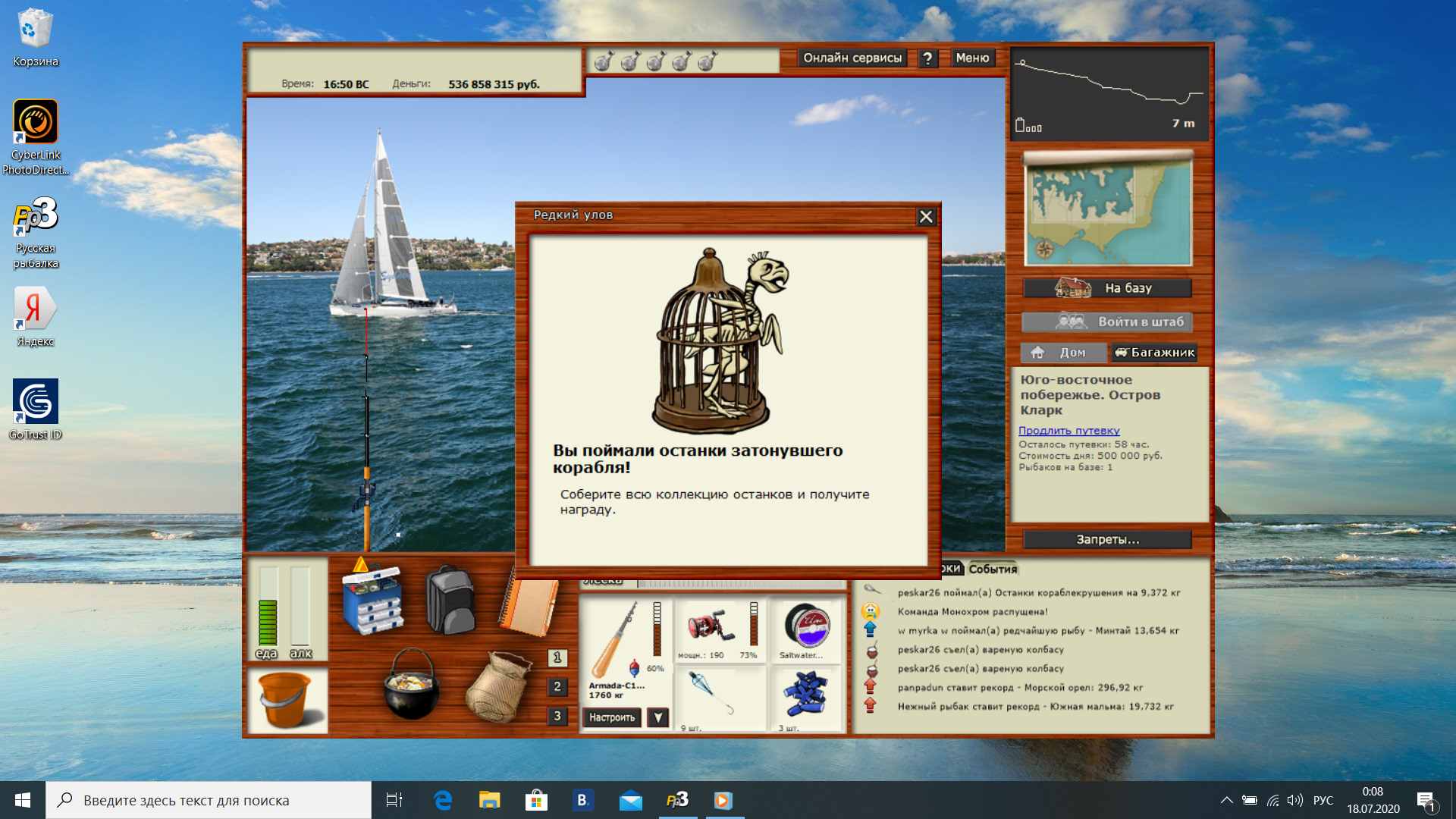Click the third medal icon in top bar
The width and height of the screenshot is (1456, 819).
(656, 61)
